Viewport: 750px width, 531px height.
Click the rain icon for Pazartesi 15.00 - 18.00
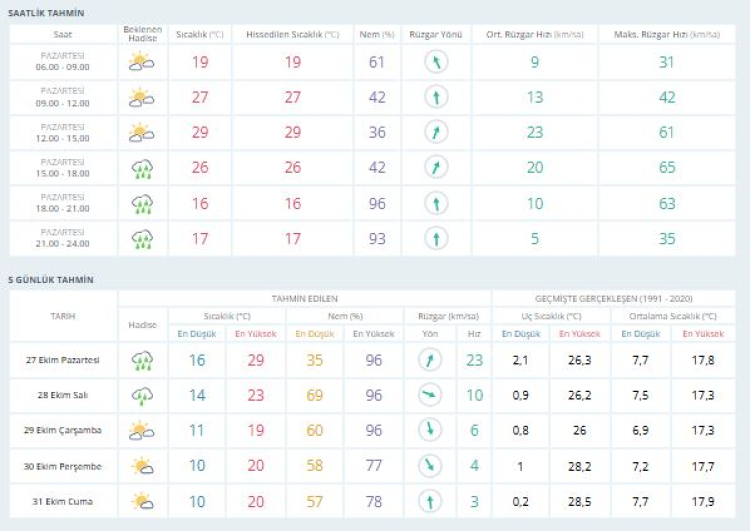click(x=142, y=168)
